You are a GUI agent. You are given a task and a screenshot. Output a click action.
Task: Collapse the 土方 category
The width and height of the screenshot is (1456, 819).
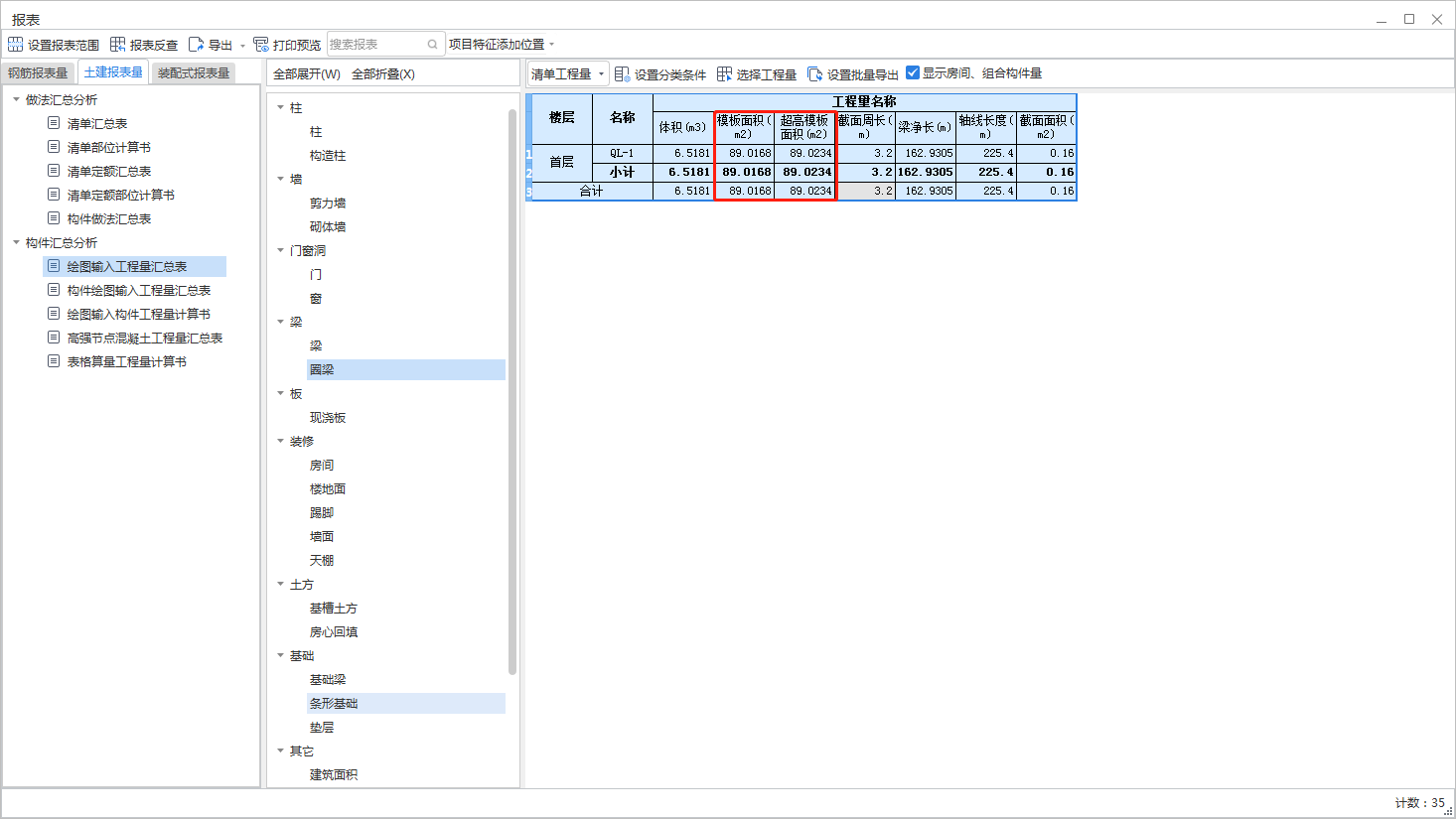(x=280, y=584)
